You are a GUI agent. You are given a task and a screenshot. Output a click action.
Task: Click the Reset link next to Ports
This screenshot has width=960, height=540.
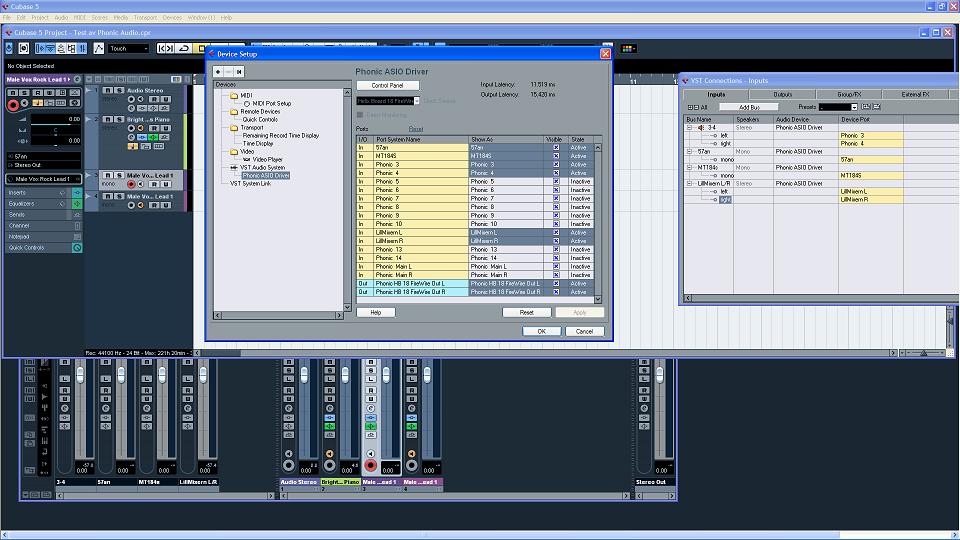[416, 129]
